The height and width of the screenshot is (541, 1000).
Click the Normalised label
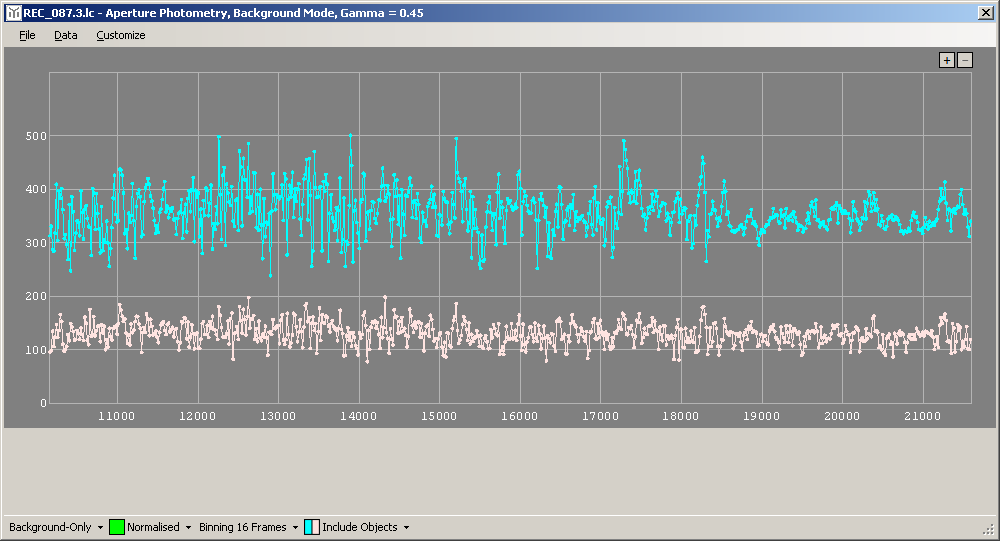(x=153, y=527)
